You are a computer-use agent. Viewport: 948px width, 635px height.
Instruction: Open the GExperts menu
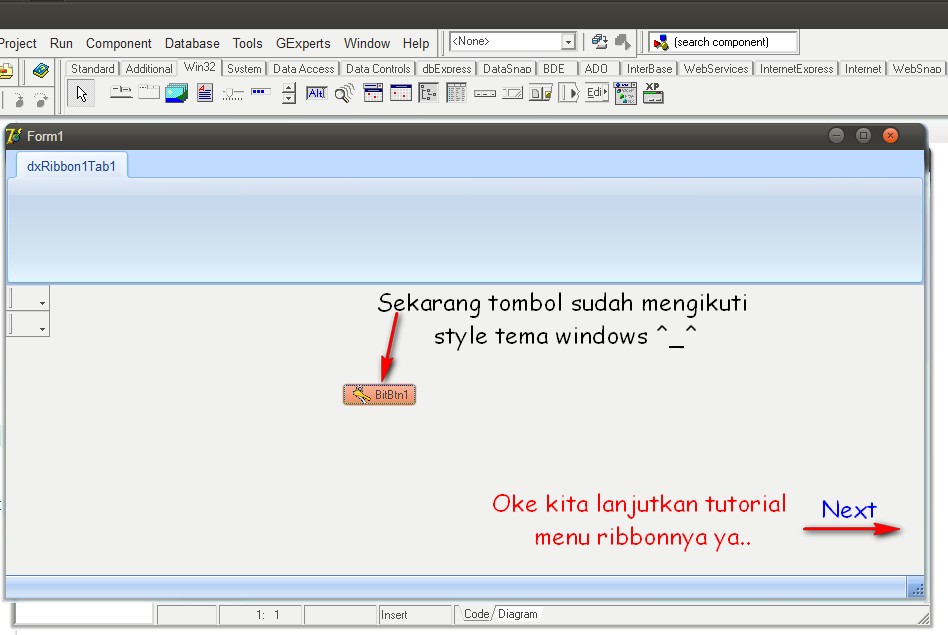302,43
